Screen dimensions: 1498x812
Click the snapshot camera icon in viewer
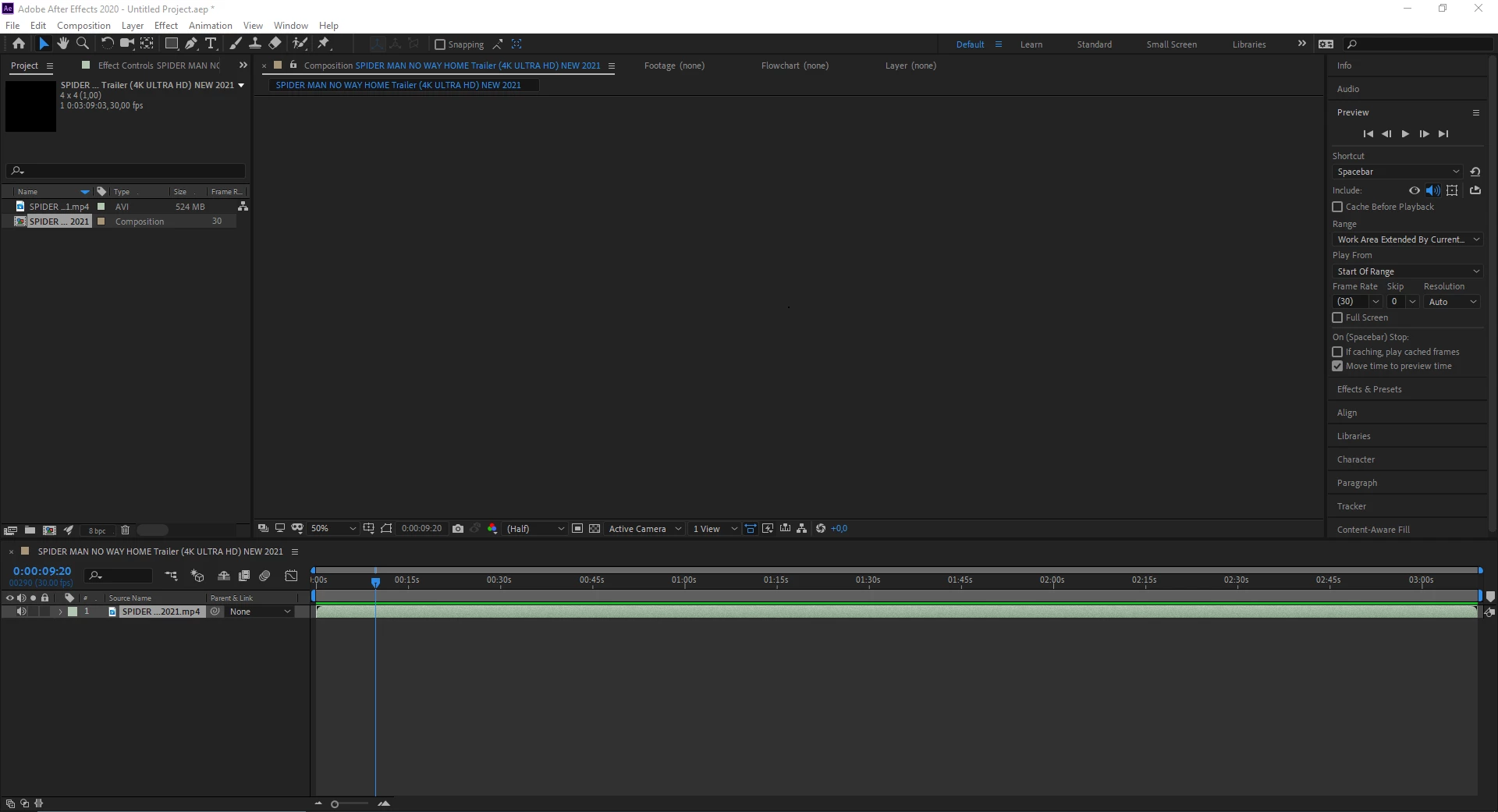[x=458, y=528]
